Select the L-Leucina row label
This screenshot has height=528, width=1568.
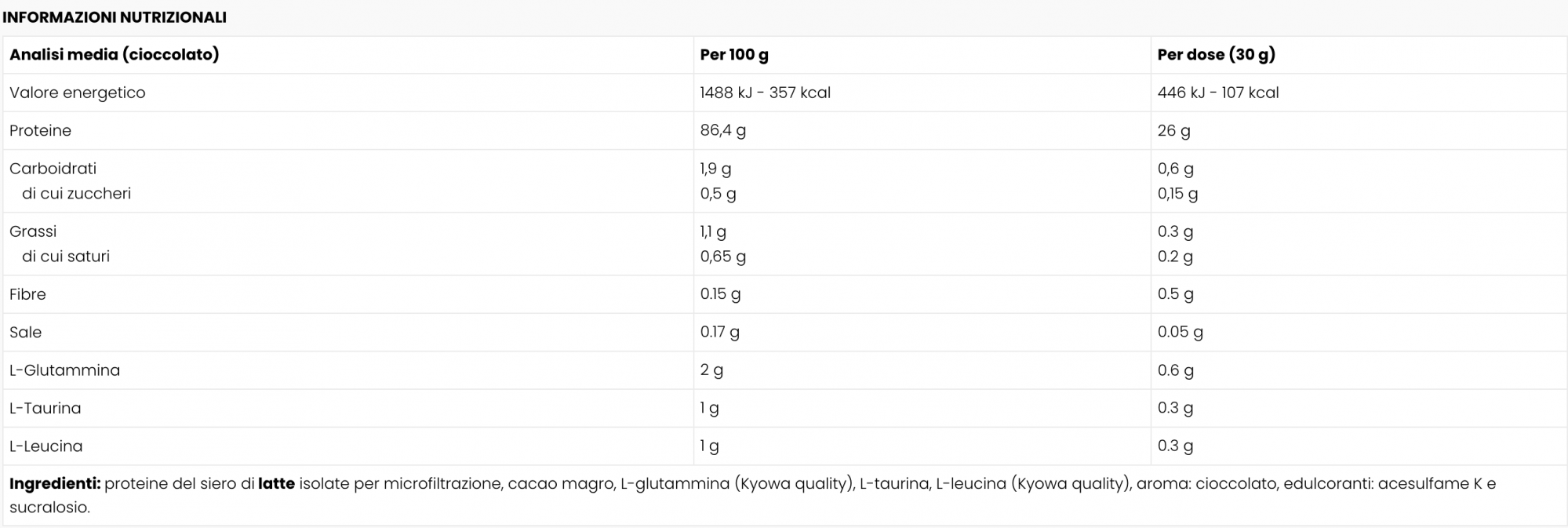(x=46, y=446)
